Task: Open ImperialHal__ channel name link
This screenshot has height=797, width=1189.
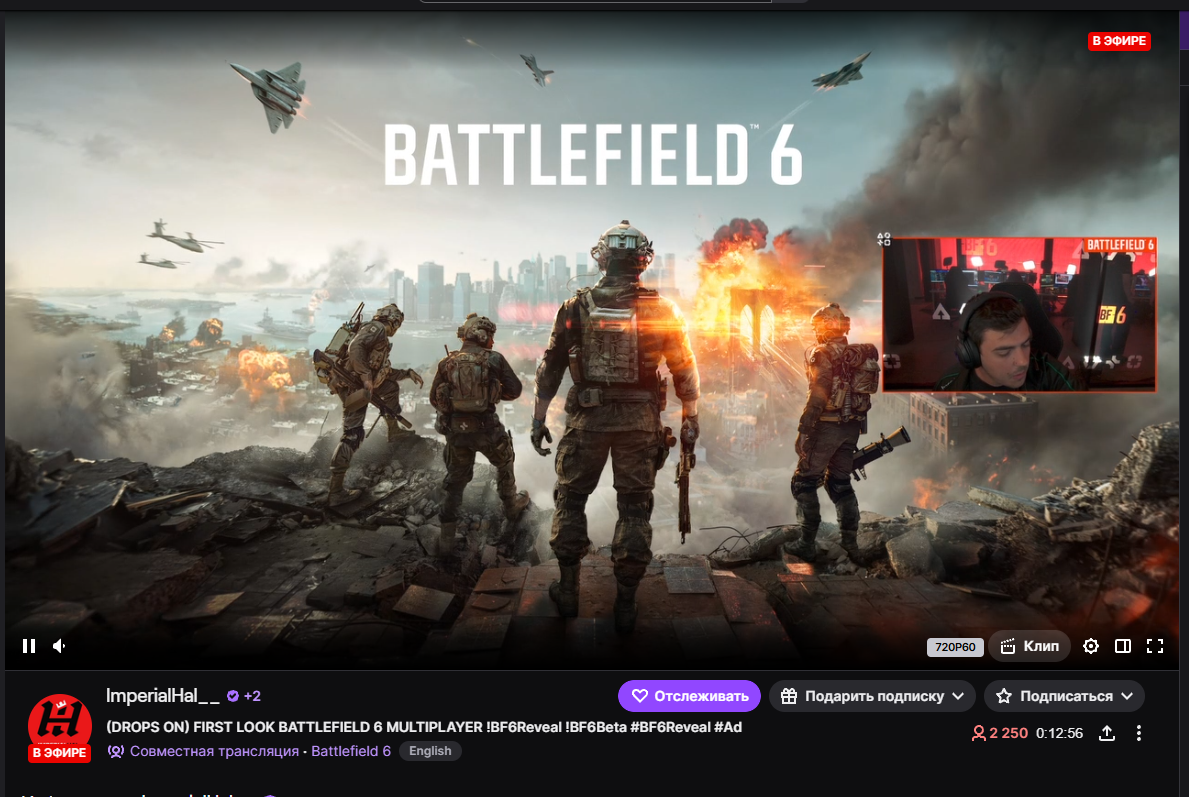Action: coord(162,695)
